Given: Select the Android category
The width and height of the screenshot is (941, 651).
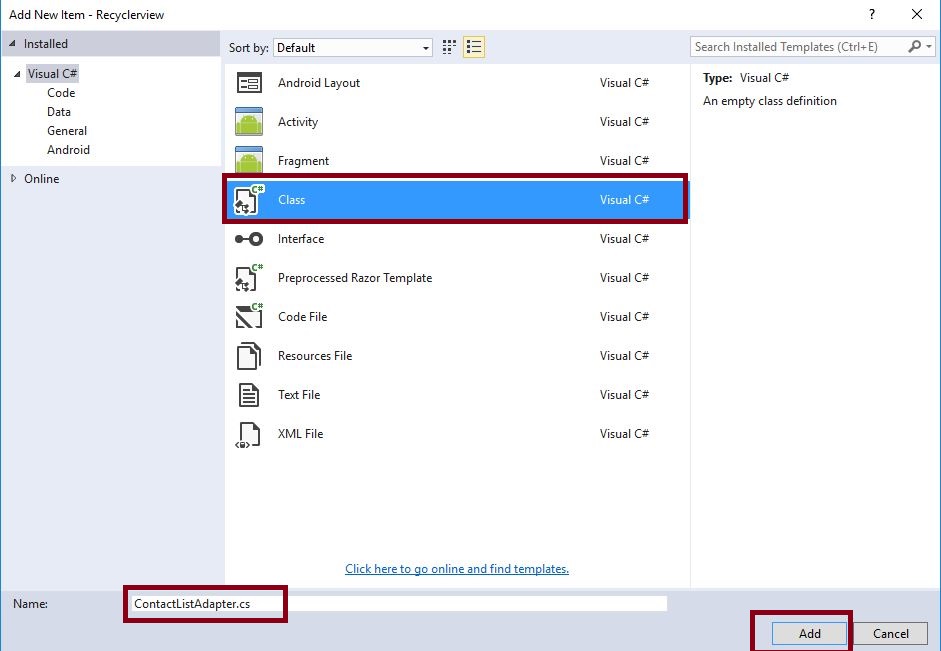Looking at the screenshot, I should [68, 150].
